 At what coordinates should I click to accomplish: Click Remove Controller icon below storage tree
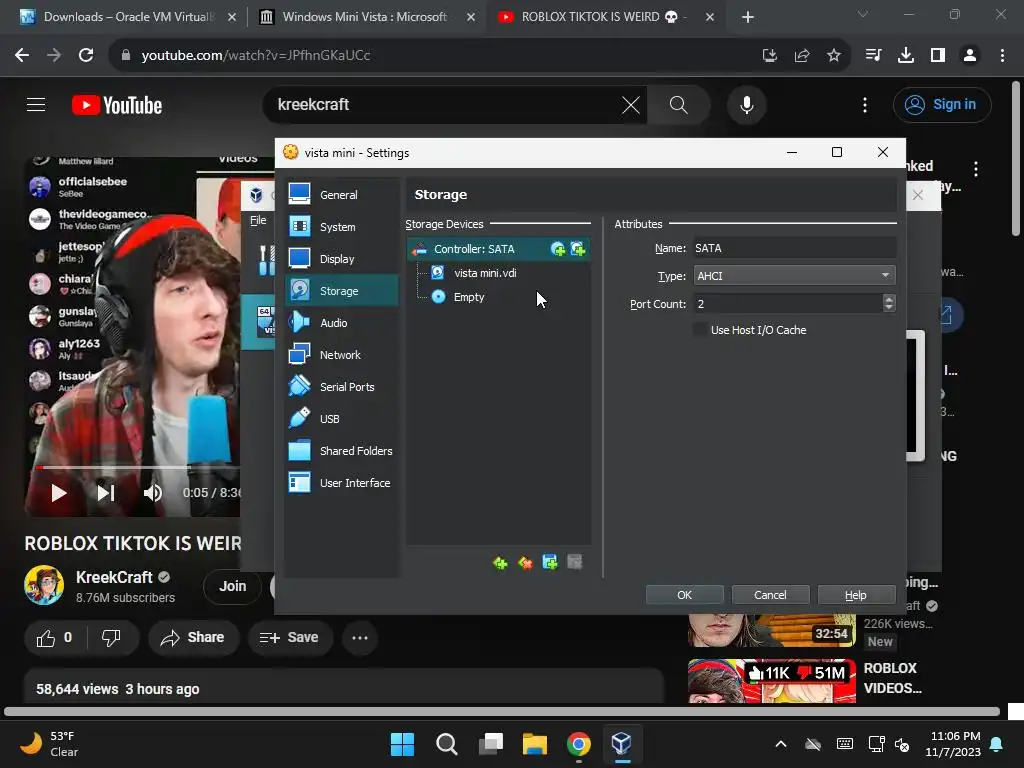525,562
